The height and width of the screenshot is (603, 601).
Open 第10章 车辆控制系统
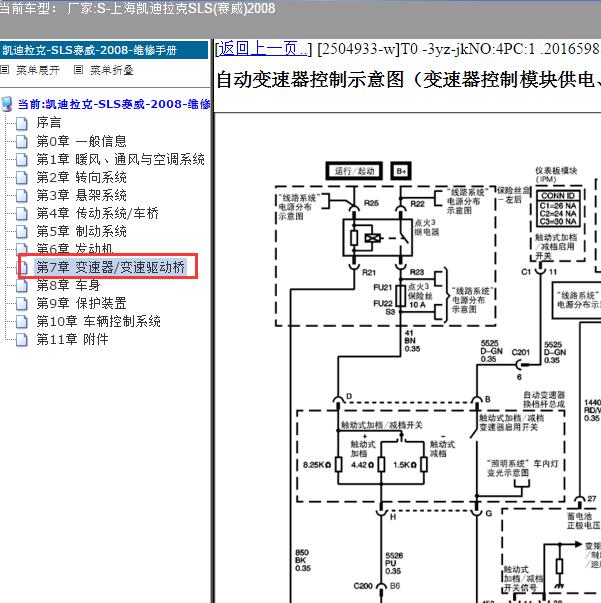coord(98,321)
